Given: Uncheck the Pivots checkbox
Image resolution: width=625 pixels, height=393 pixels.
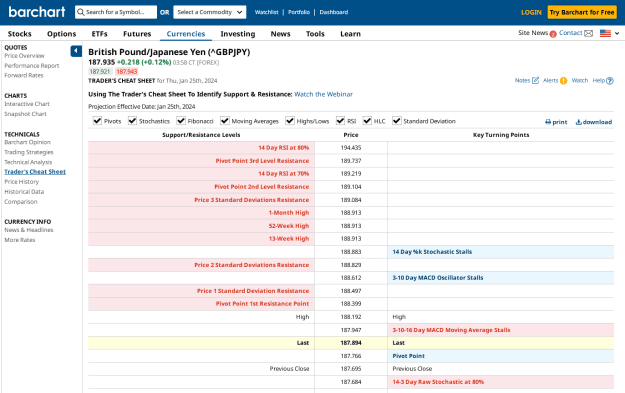Looking at the screenshot, I should click(97, 121).
